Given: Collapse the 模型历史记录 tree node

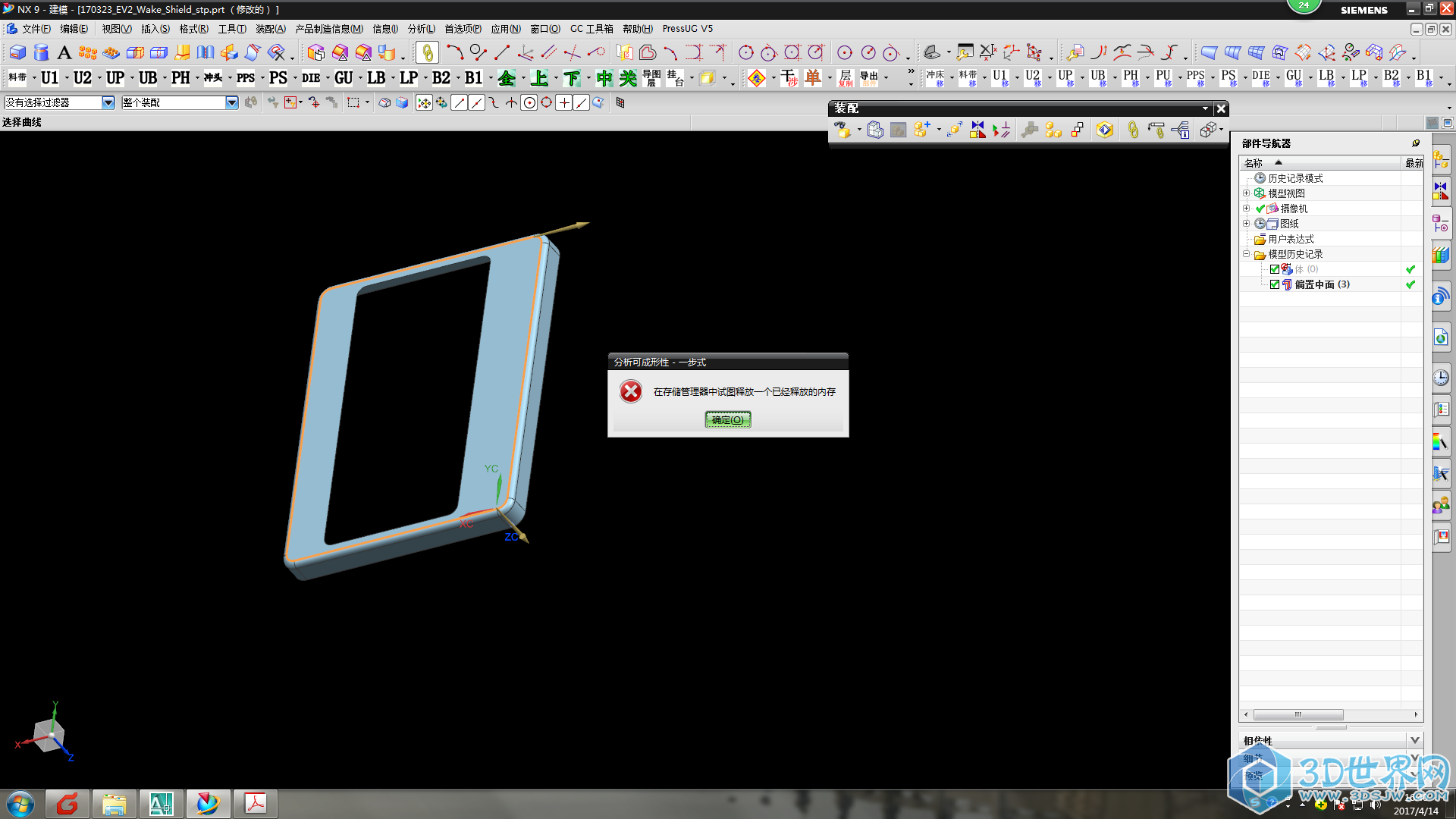Looking at the screenshot, I should 1246,254.
